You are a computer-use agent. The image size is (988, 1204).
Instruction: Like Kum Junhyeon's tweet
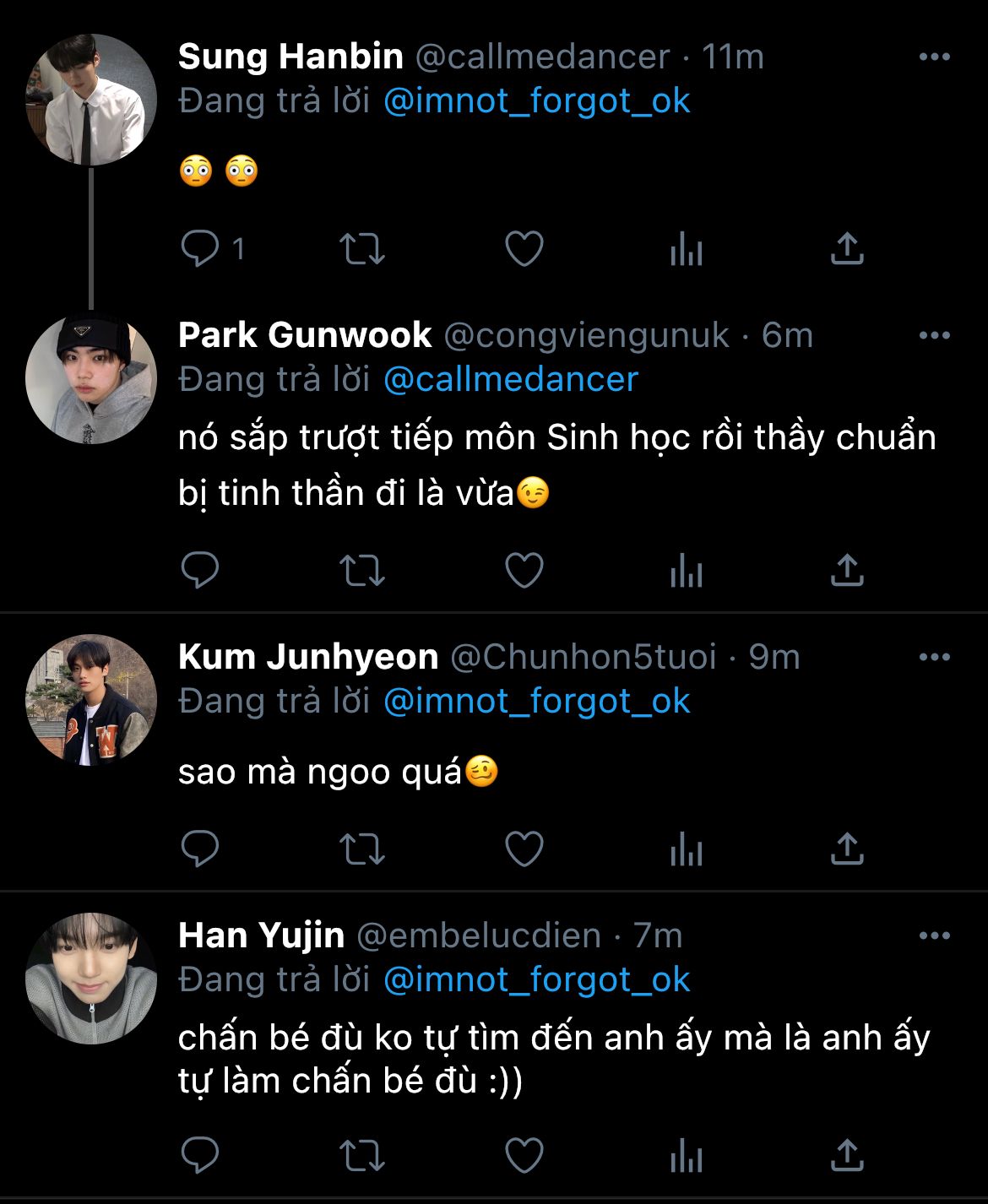click(x=524, y=849)
